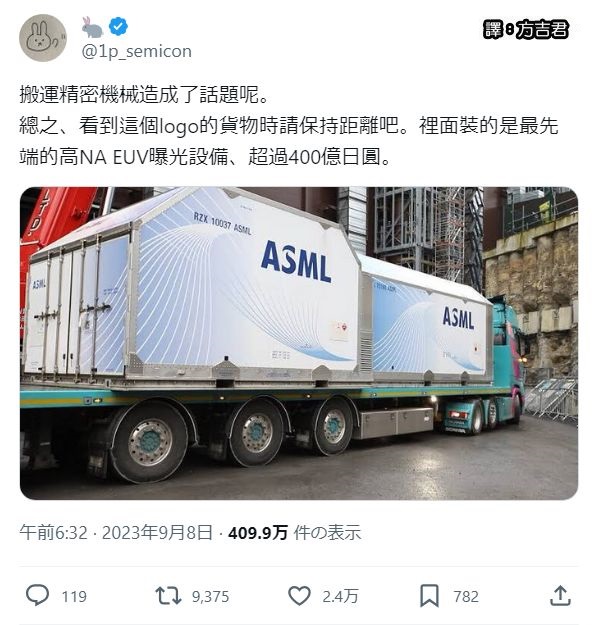Click the 2.4万 likes count
Screen dimensions: 598x625
point(340,596)
